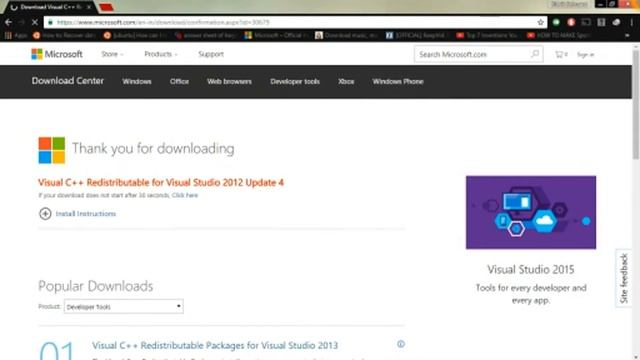Open the Apps bookmarks shortcut
This screenshot has height=360, width=640.
click(16, 36)
